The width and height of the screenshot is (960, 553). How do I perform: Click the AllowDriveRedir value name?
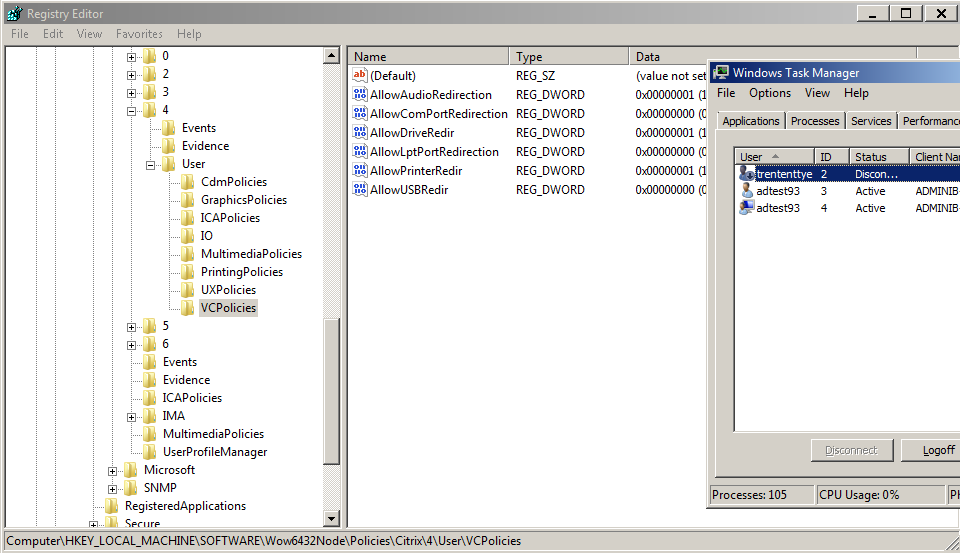tap(412, 133)
